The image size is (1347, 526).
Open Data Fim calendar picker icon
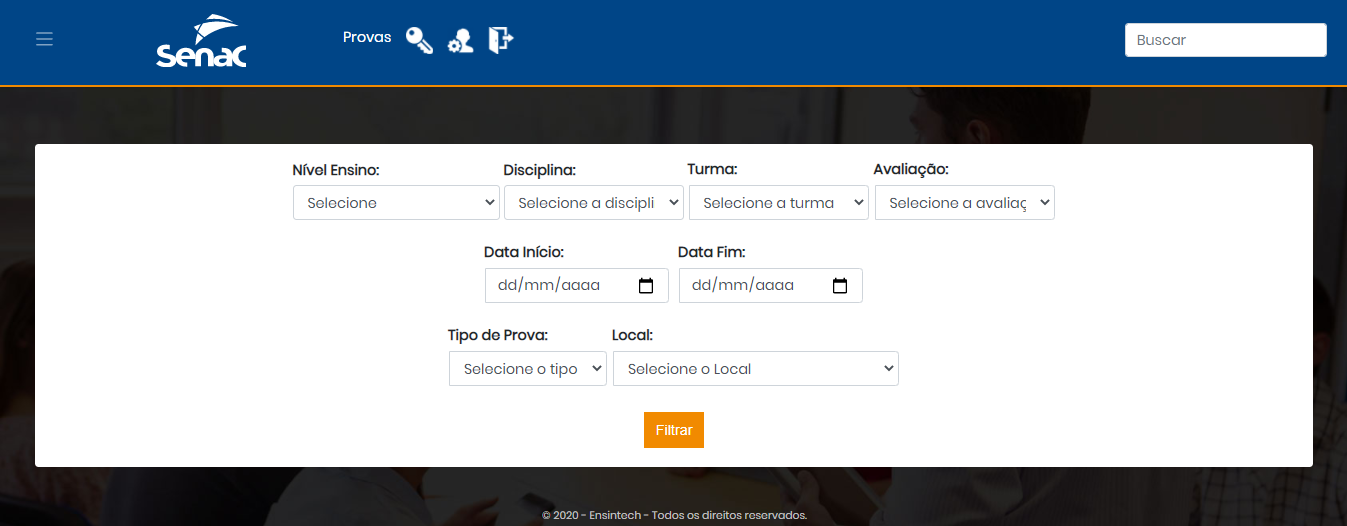(840, 285)
